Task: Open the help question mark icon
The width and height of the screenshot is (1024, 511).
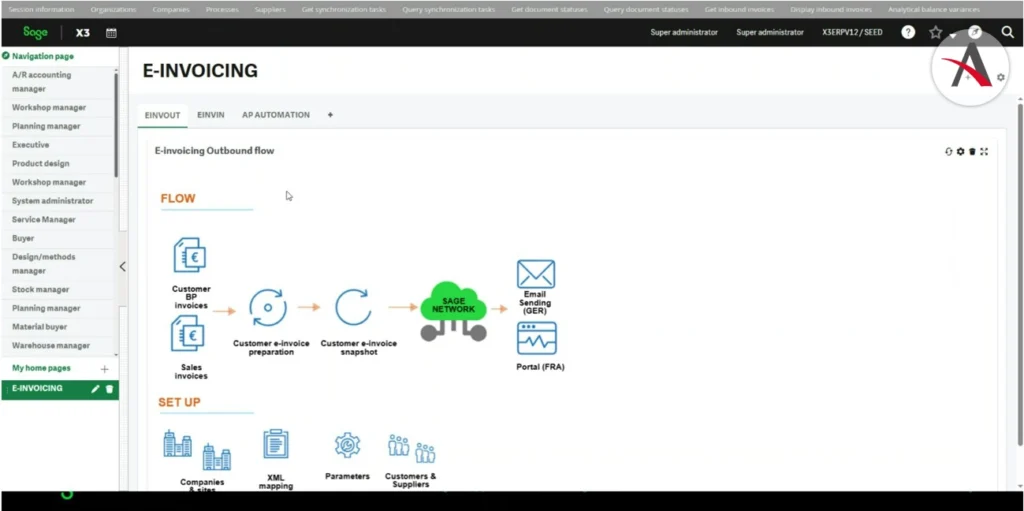Action: click(908, 32)
